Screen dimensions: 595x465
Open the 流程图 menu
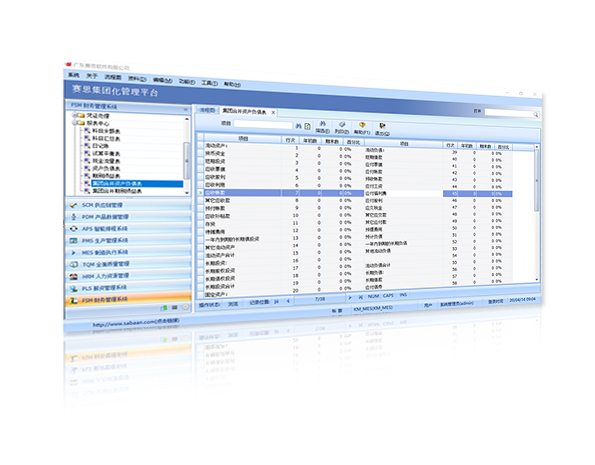point(113,77)
